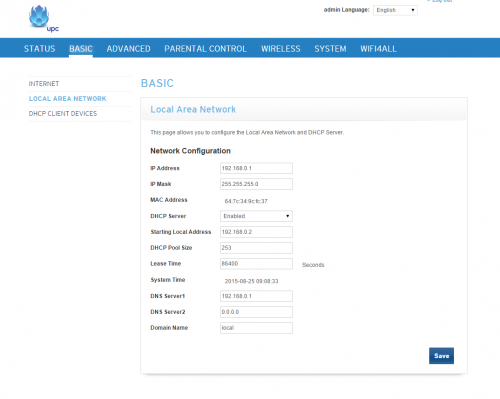500x399 pixels.
Task: Click the Save button
Action: click(x=441, y=356)
